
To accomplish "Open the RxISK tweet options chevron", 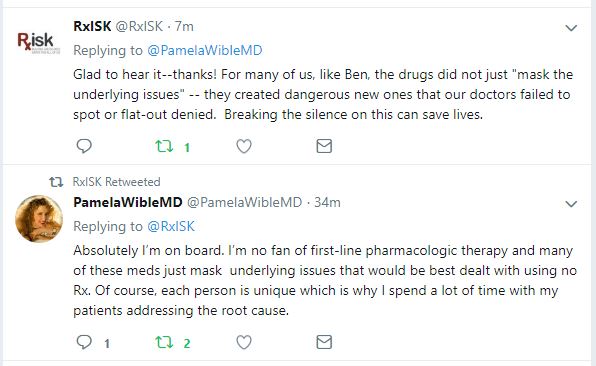I will coord(571,28).
